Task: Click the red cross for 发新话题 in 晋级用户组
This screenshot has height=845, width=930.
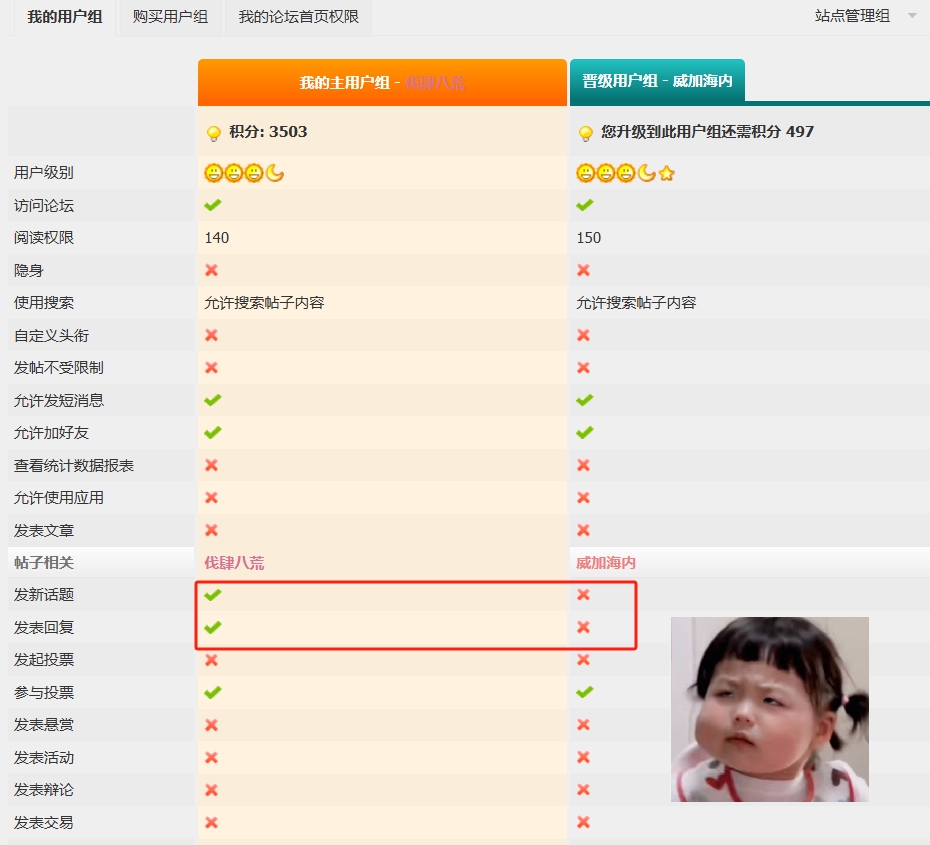Action: tap(583, 595)
